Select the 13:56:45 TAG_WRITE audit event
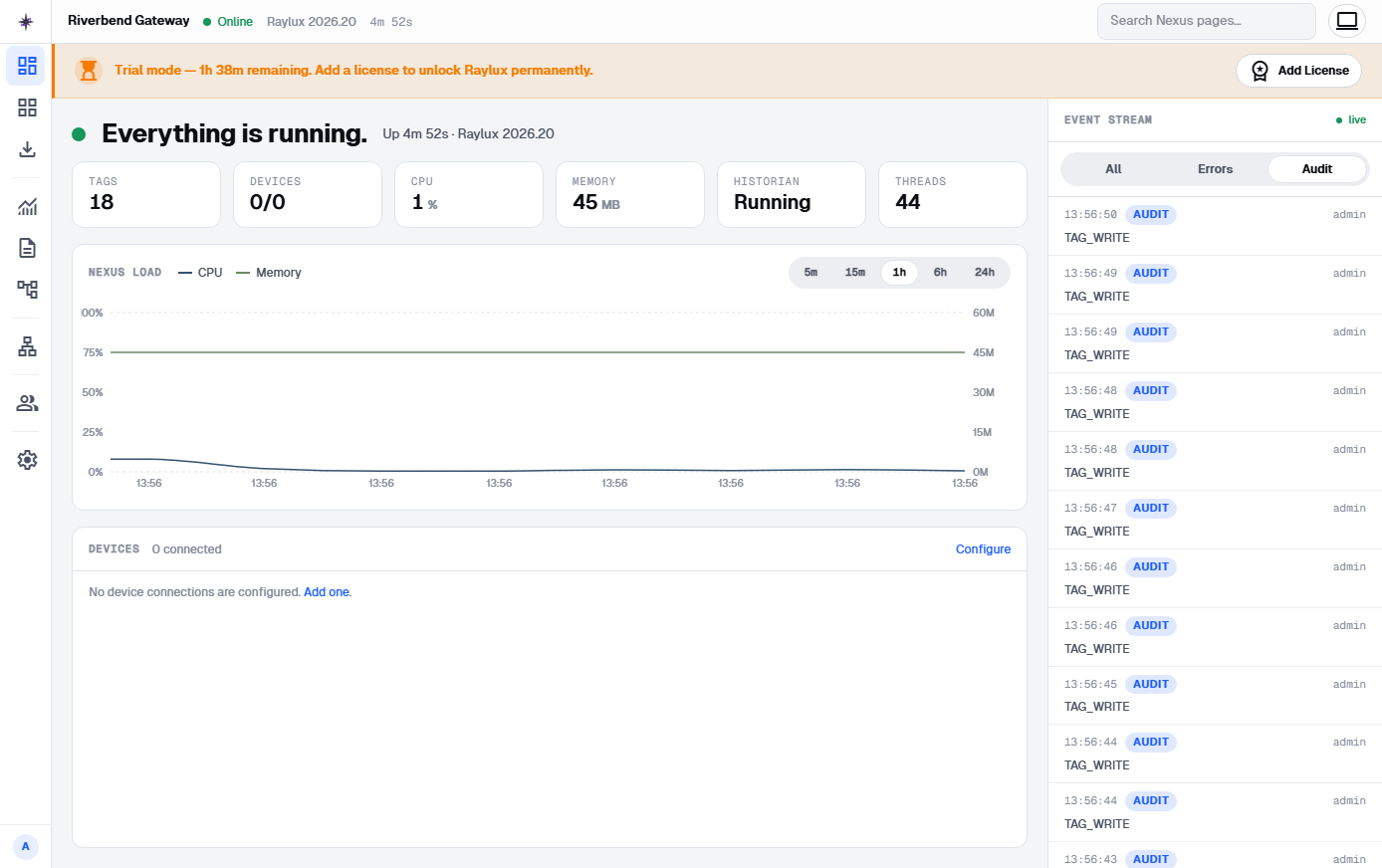 point(1215,696)
